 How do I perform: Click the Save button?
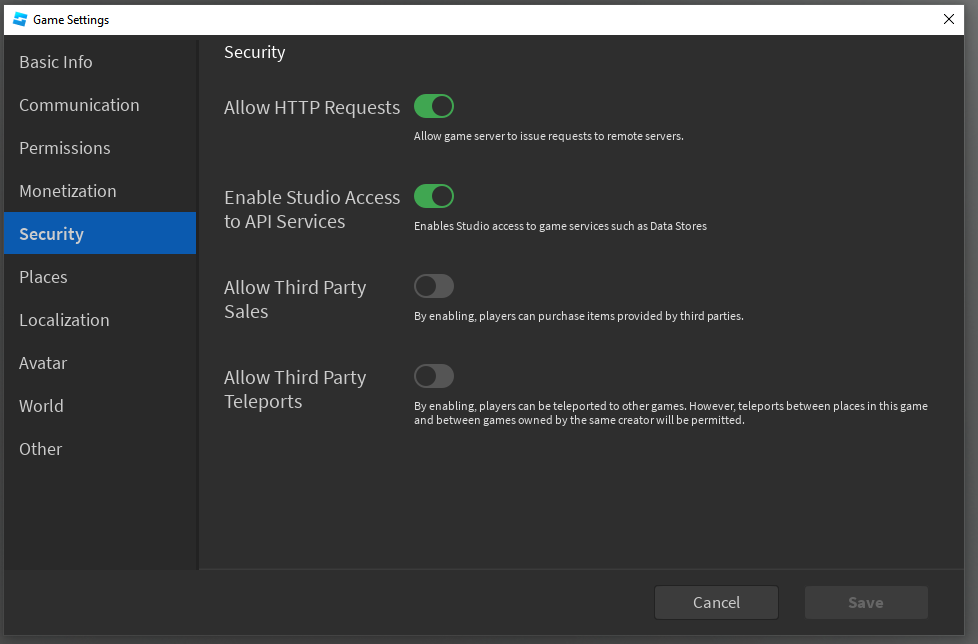(x=866, y=602)
